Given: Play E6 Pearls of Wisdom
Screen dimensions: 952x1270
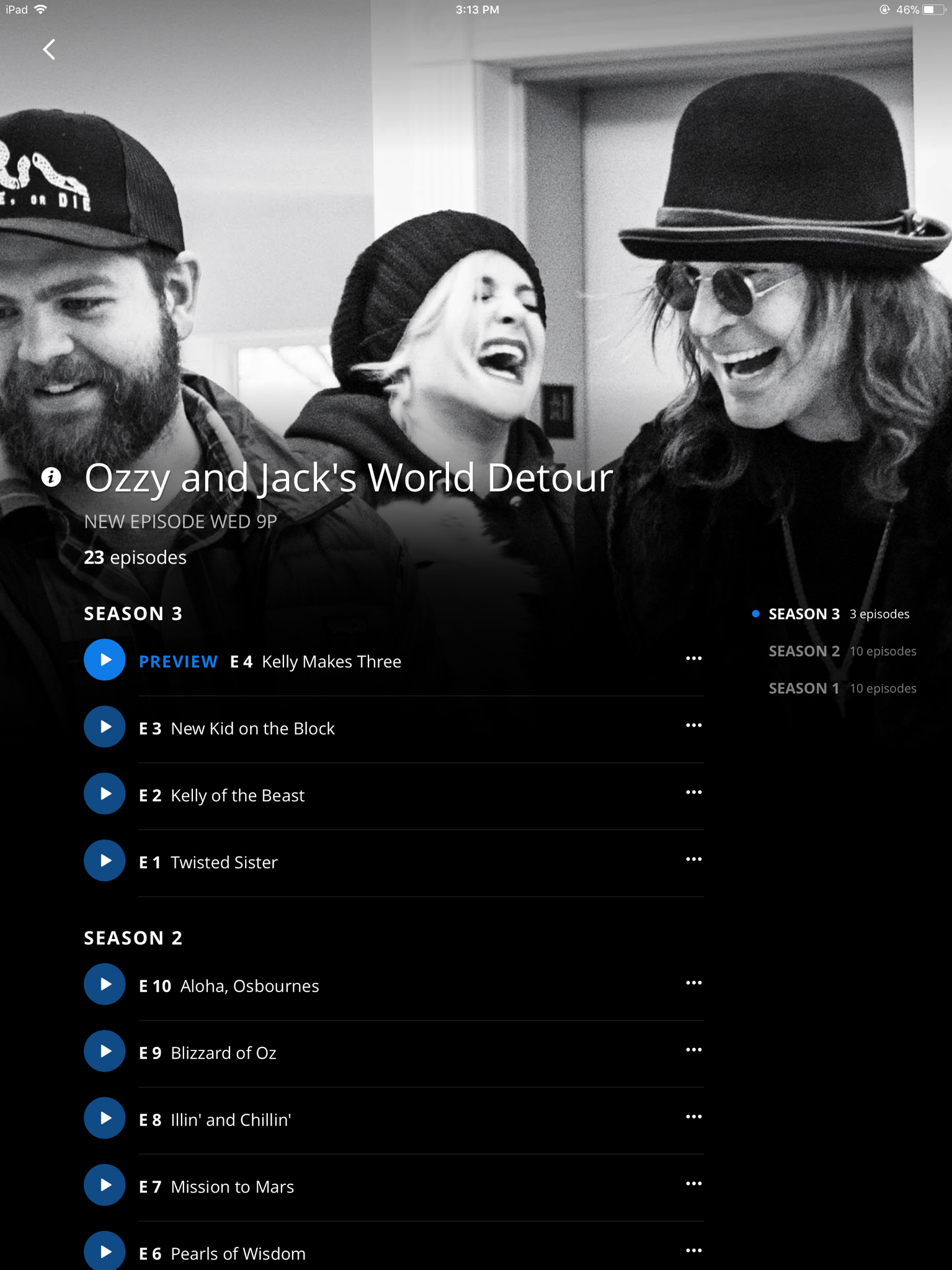Looking at the screenshot, I should click(105, 1251).
